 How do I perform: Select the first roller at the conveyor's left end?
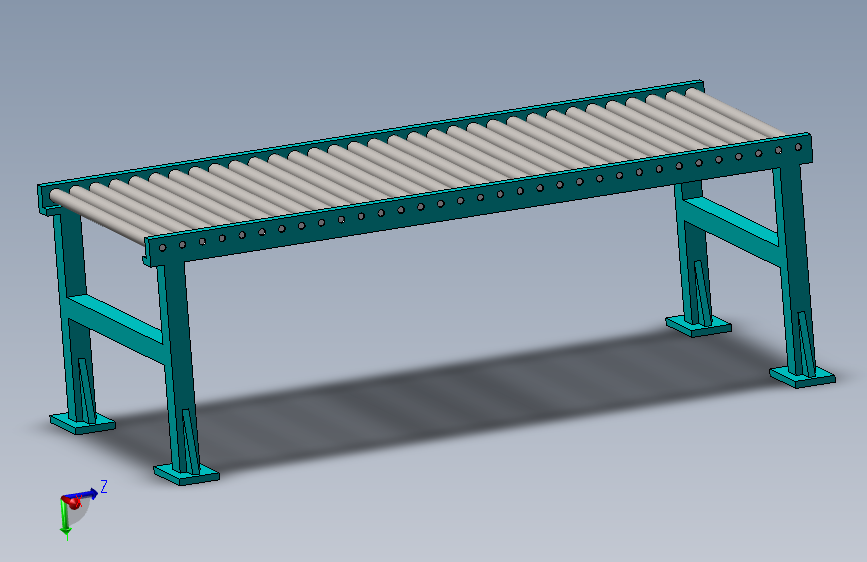[97, 217]
